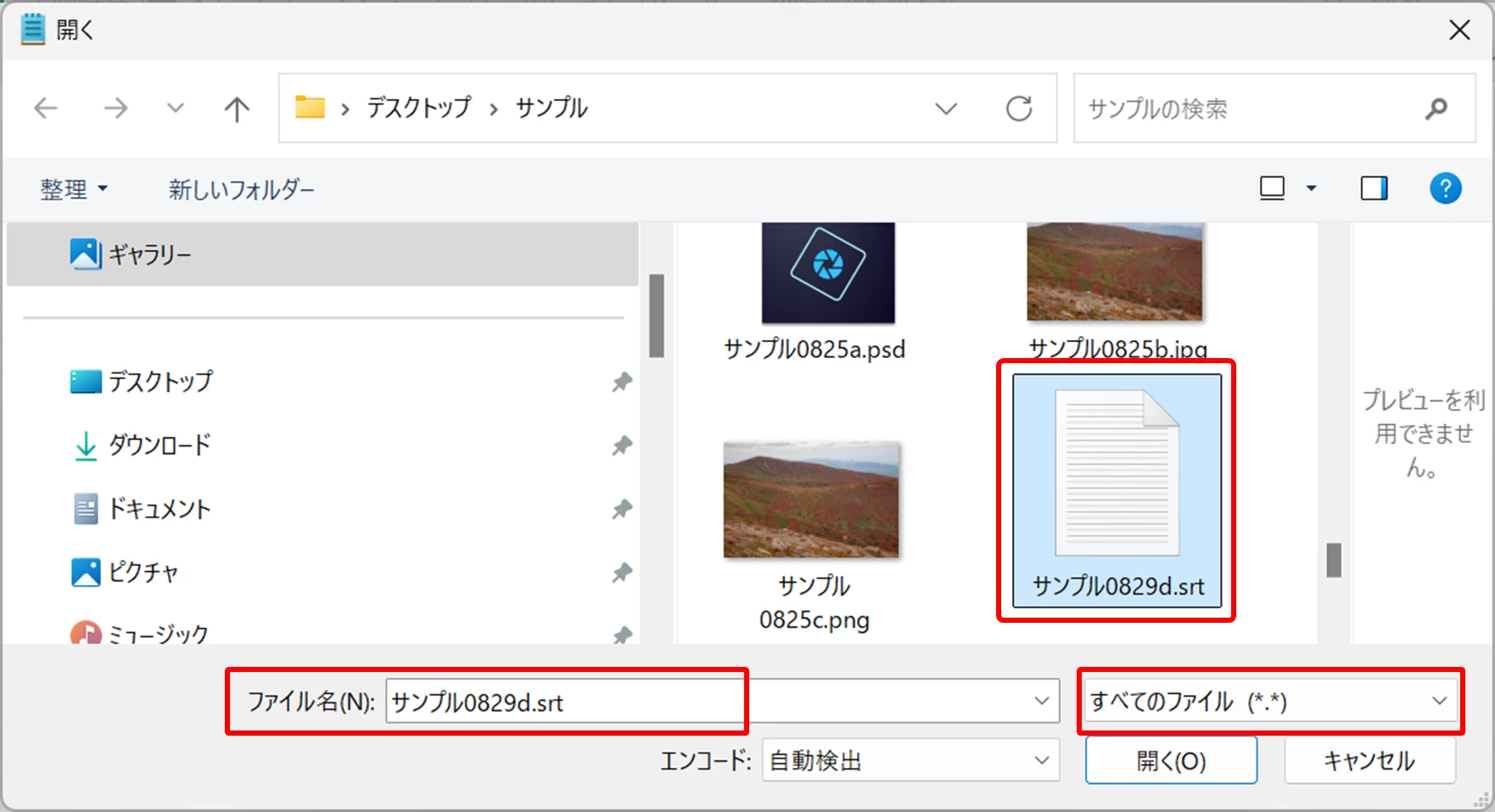This screenshot has width=1495, height=812.
Task: Click the サンプル0825a.psd file name
Action: pos(815,349)
